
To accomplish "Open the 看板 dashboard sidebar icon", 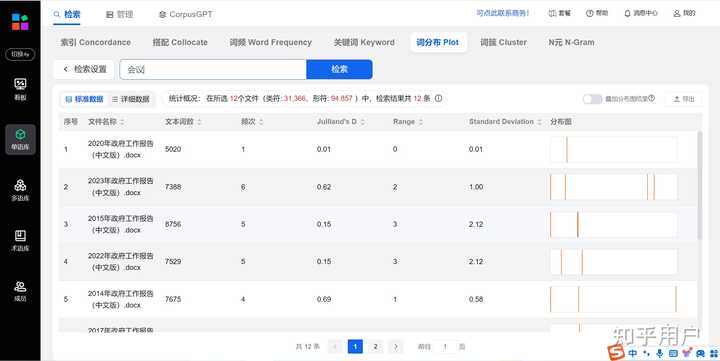I will coord(20,84).
